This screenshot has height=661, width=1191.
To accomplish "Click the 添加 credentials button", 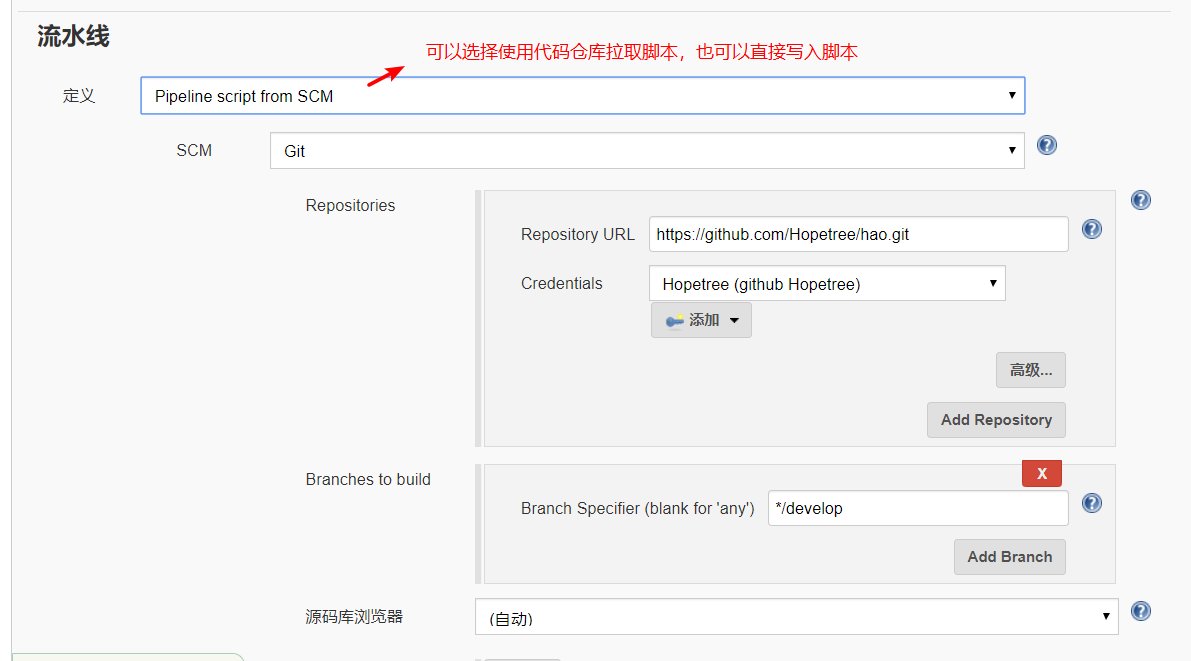I will pos(701,320).
